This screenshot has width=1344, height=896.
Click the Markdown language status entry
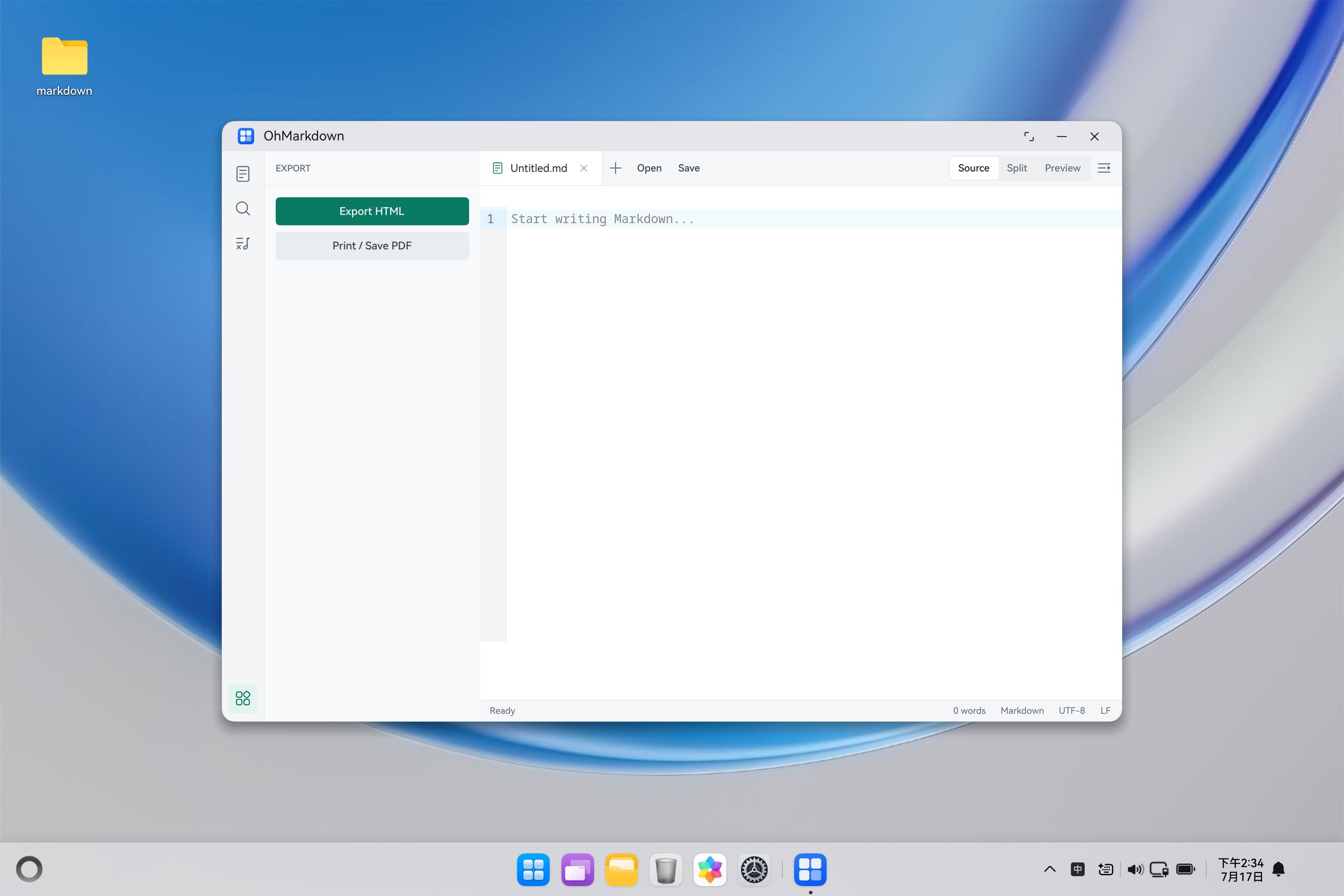[1022, 710]
